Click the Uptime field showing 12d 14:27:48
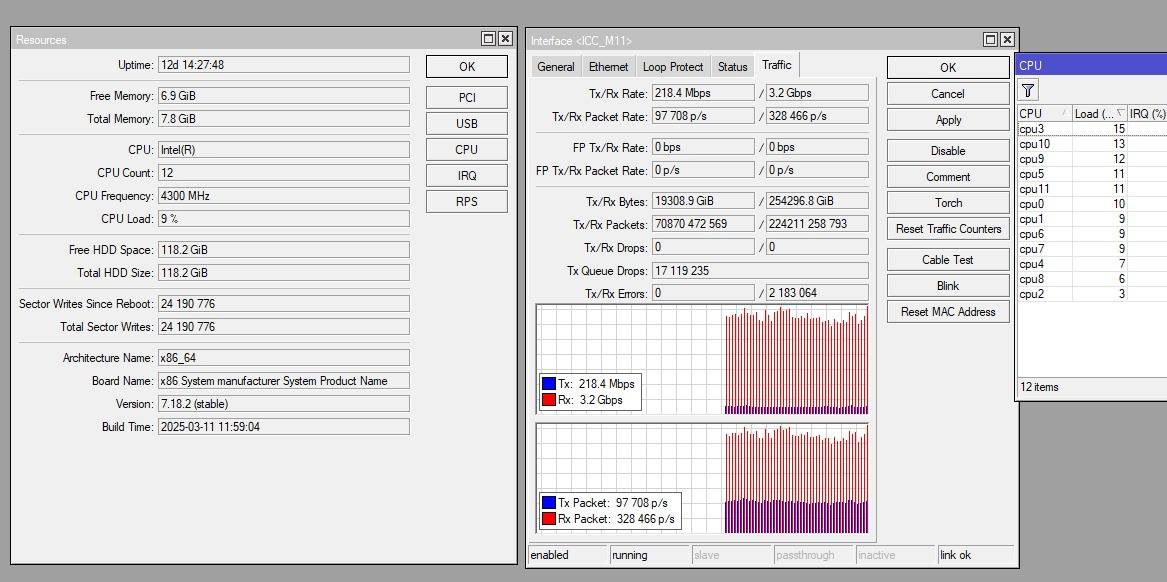Viewport: 1167px width, 582px height. tap(284, 65)
